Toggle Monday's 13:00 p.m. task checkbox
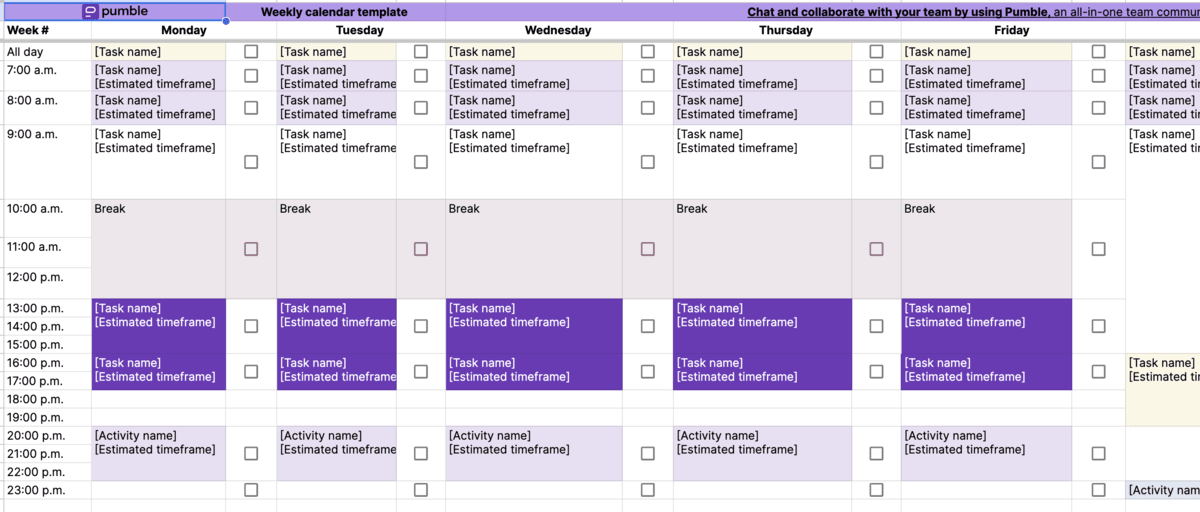The image size is (1200, 512). (x=251, y=326)
